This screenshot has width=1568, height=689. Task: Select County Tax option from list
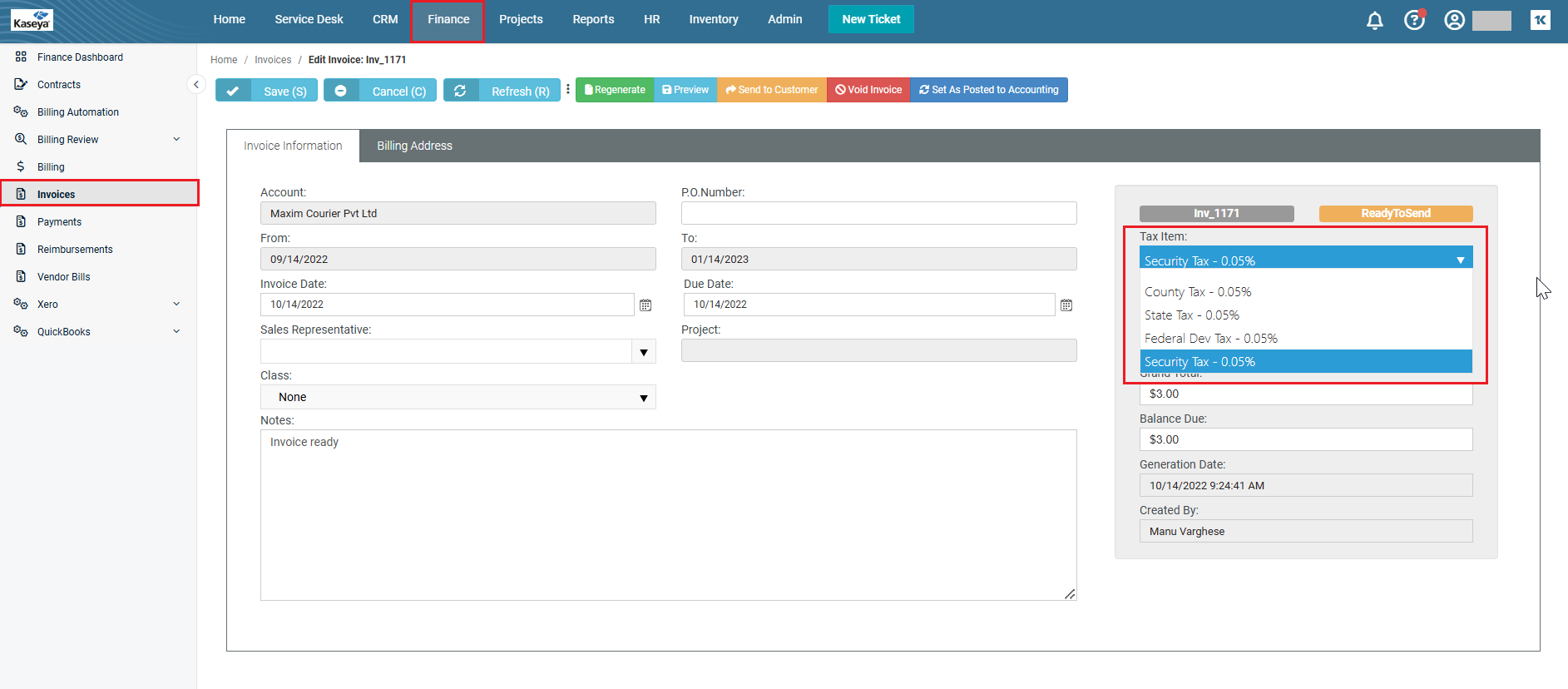pos(1197,292)
